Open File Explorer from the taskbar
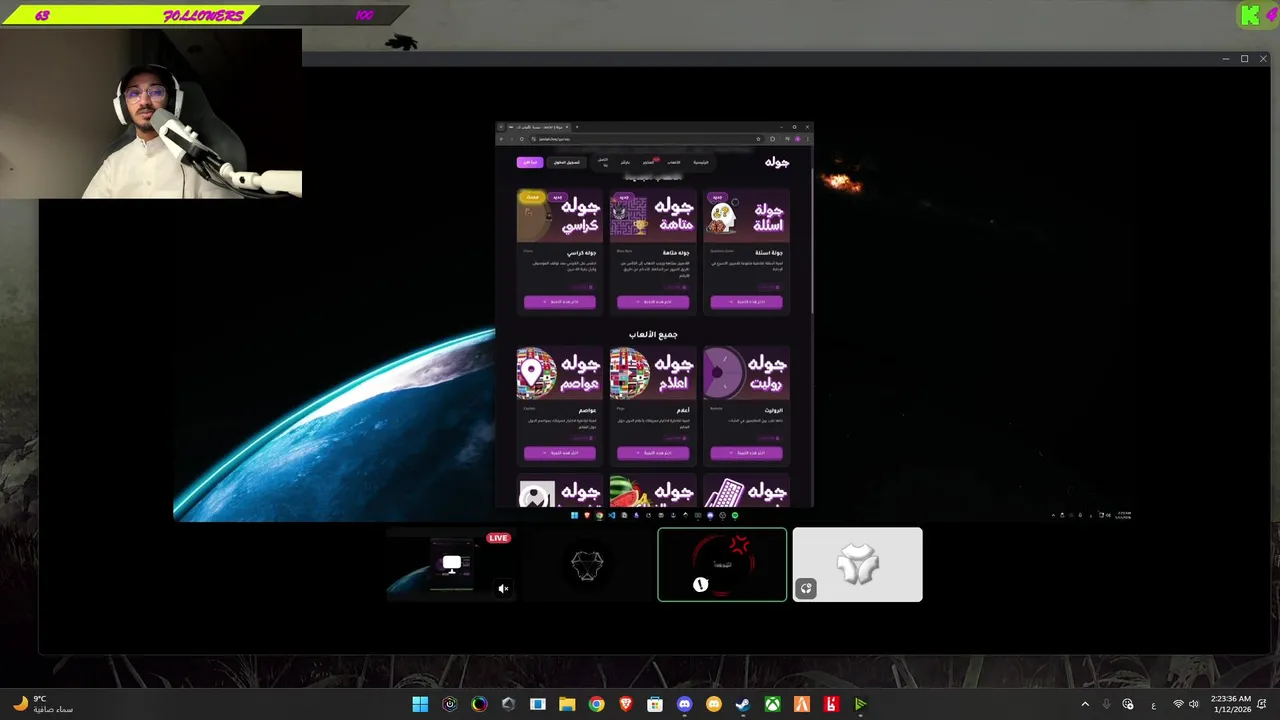1280x720 pixels. (567, 704)
